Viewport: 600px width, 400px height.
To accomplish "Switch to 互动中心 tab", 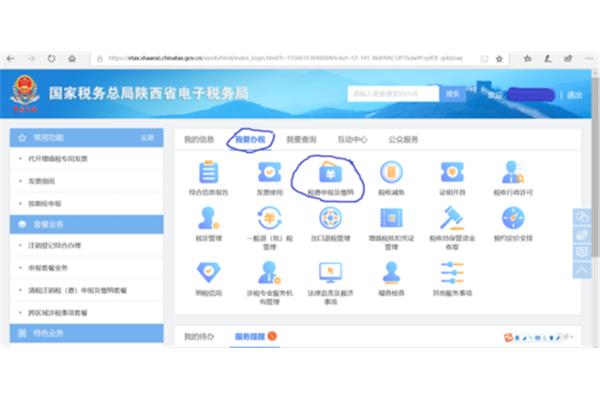I will pyautogui.click(x=352, y=139).
